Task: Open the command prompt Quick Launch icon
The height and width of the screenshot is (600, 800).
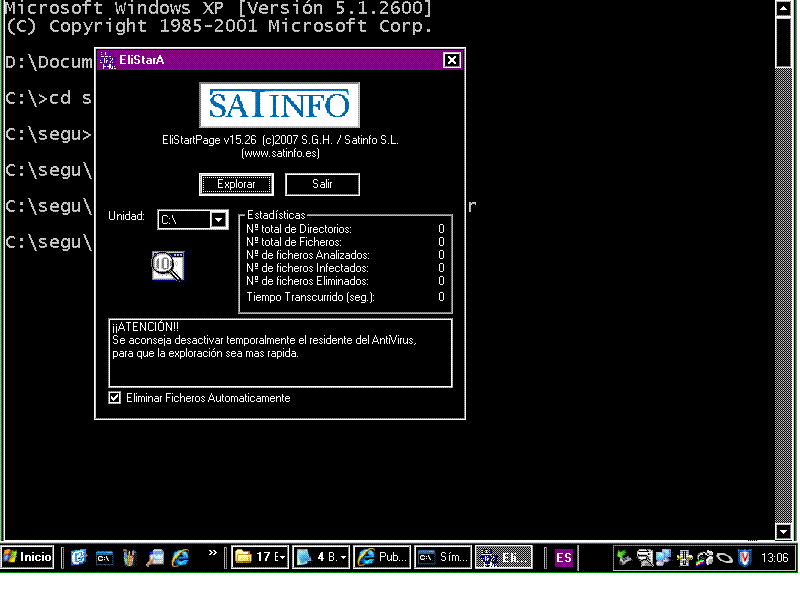Action: pos(104,557)
